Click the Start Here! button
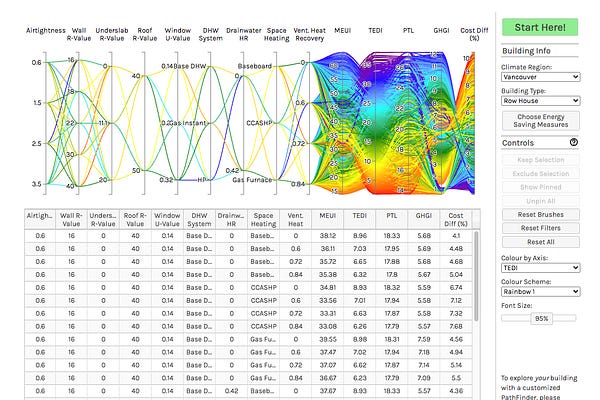 tap(540, 27)
